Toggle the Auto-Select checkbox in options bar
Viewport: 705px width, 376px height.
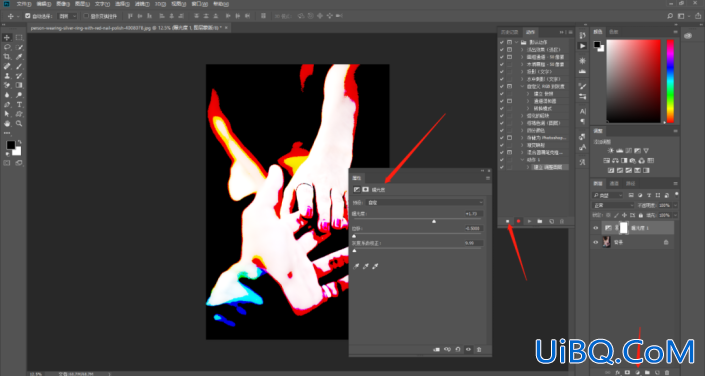[28, 16]
